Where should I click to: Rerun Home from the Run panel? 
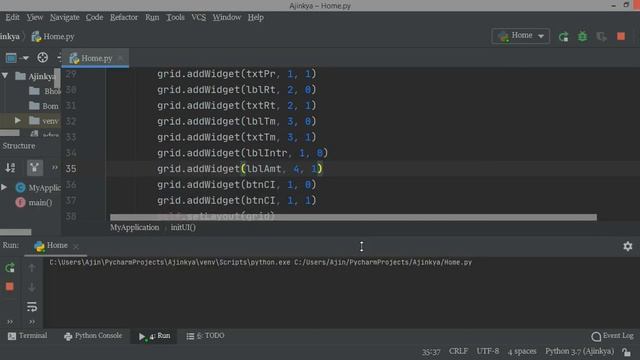10,268
